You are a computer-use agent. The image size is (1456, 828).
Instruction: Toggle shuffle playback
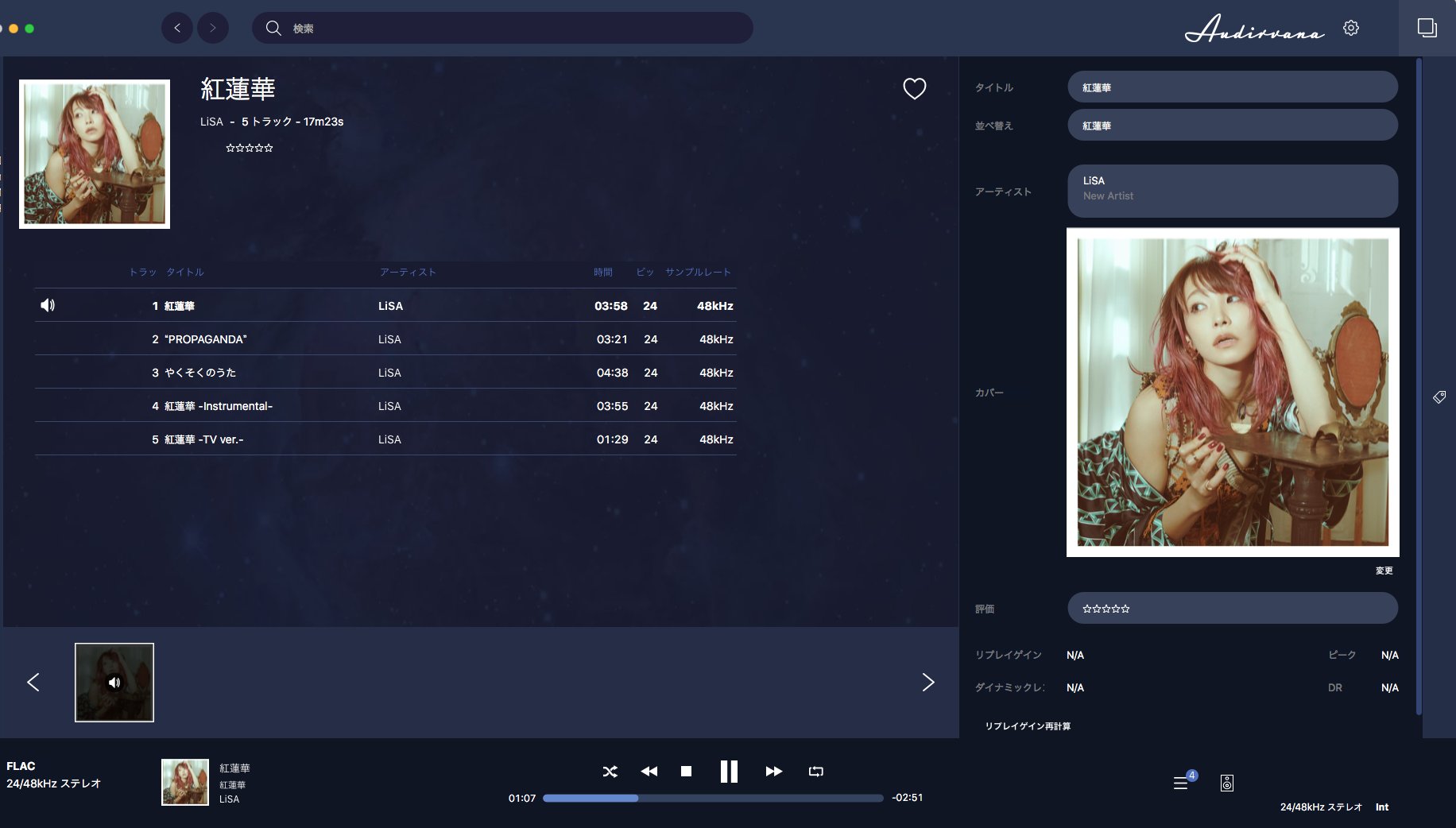coord(610,772)
